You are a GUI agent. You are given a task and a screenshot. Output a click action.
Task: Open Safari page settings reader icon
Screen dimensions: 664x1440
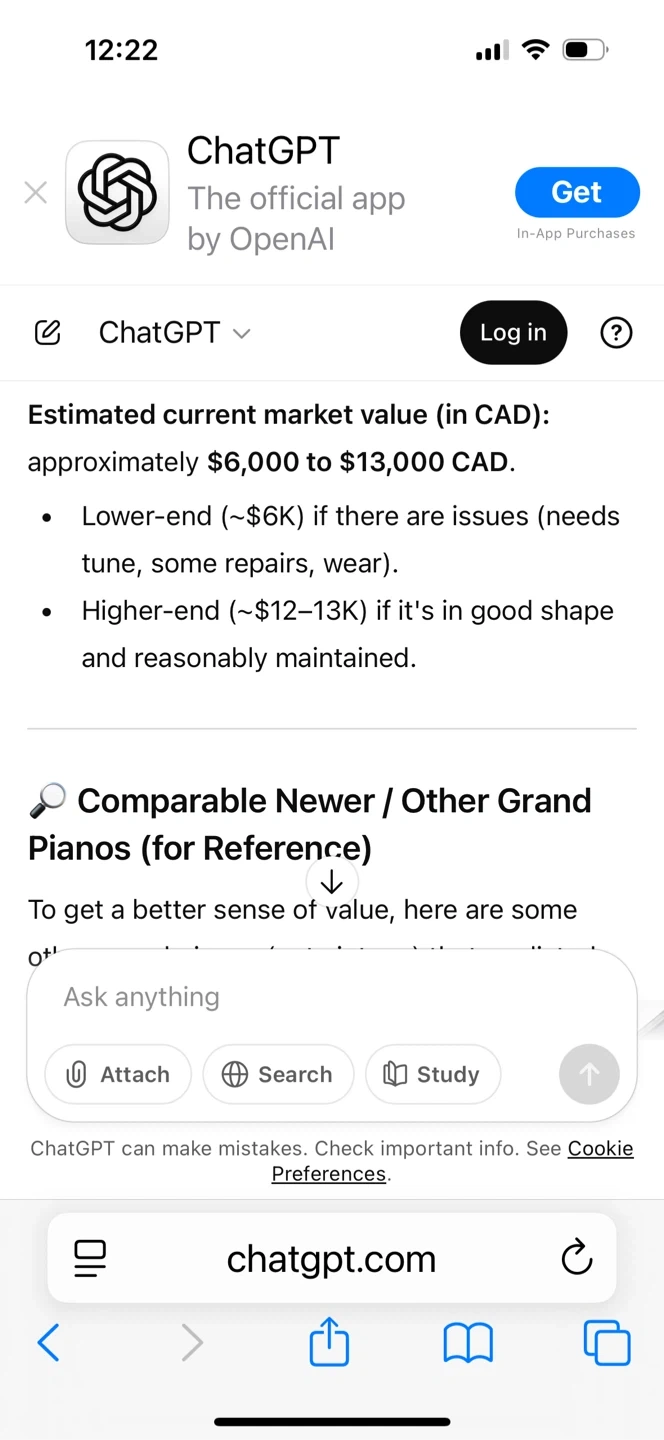point(90,1258)
